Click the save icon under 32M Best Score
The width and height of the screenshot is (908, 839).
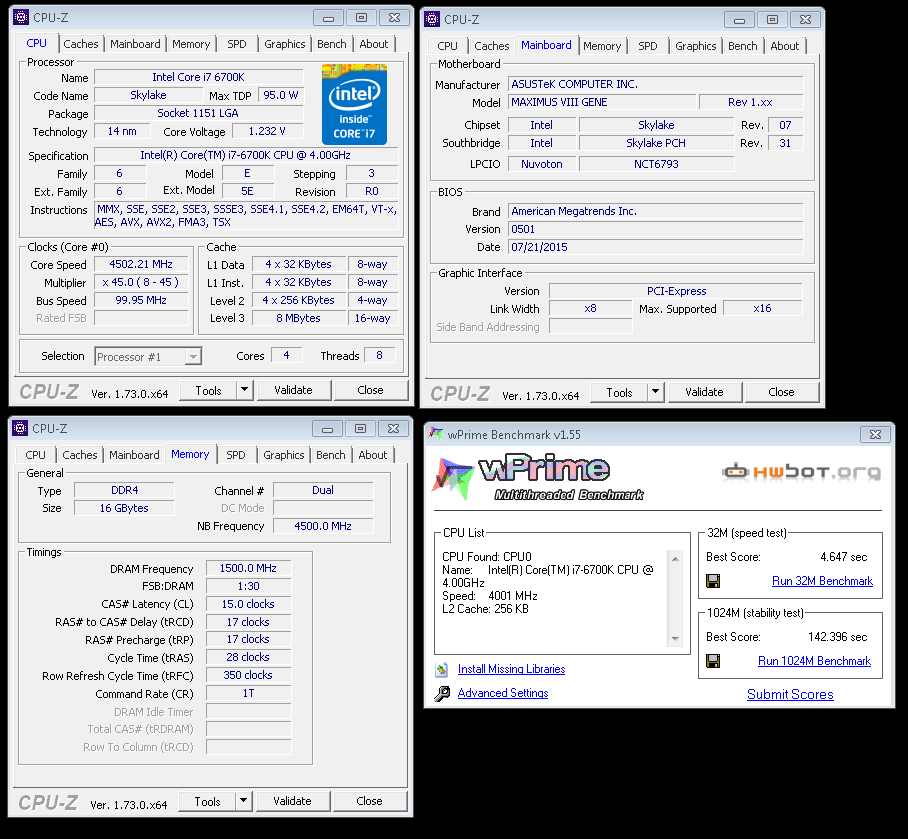(x=713, y=581)
